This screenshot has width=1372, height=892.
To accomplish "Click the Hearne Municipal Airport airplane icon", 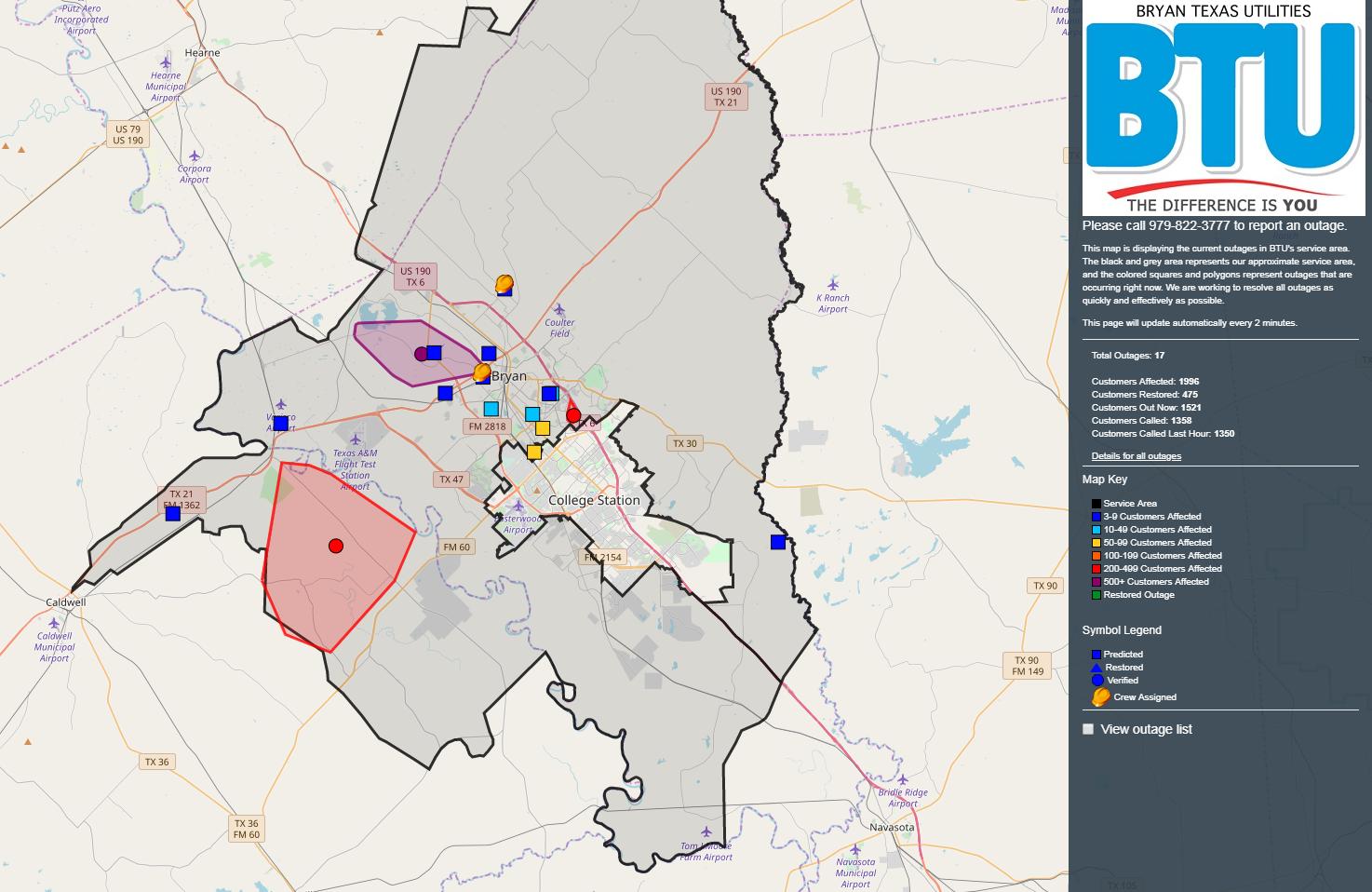I will [166, 63].
